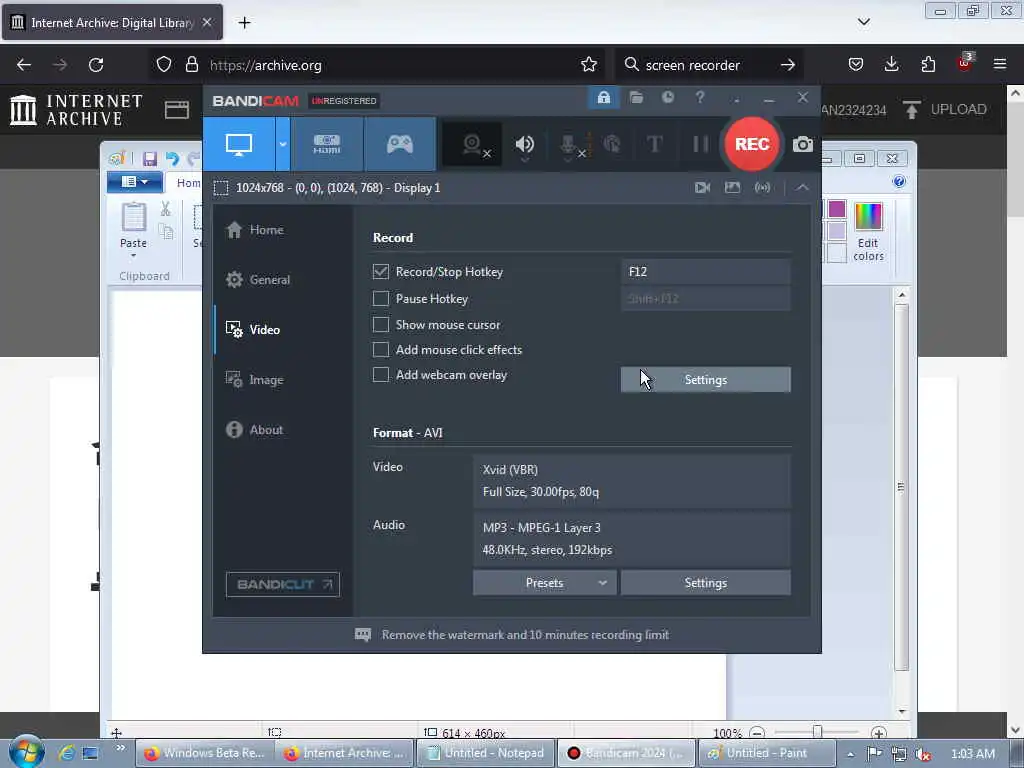Click the Upload link on Internet Archive

pos(944,109)
